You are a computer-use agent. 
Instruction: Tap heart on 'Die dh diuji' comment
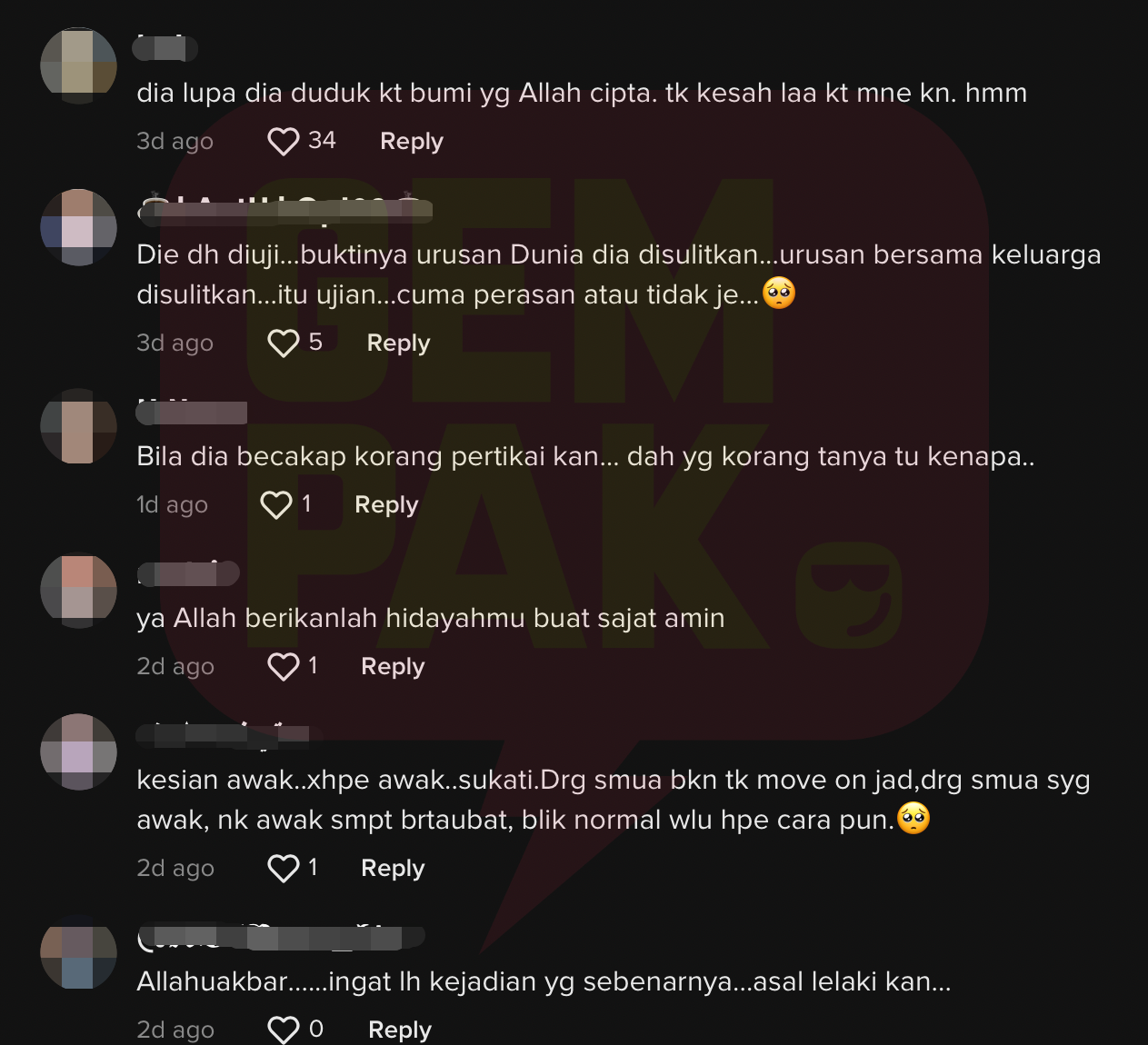[x=283, y=343]
